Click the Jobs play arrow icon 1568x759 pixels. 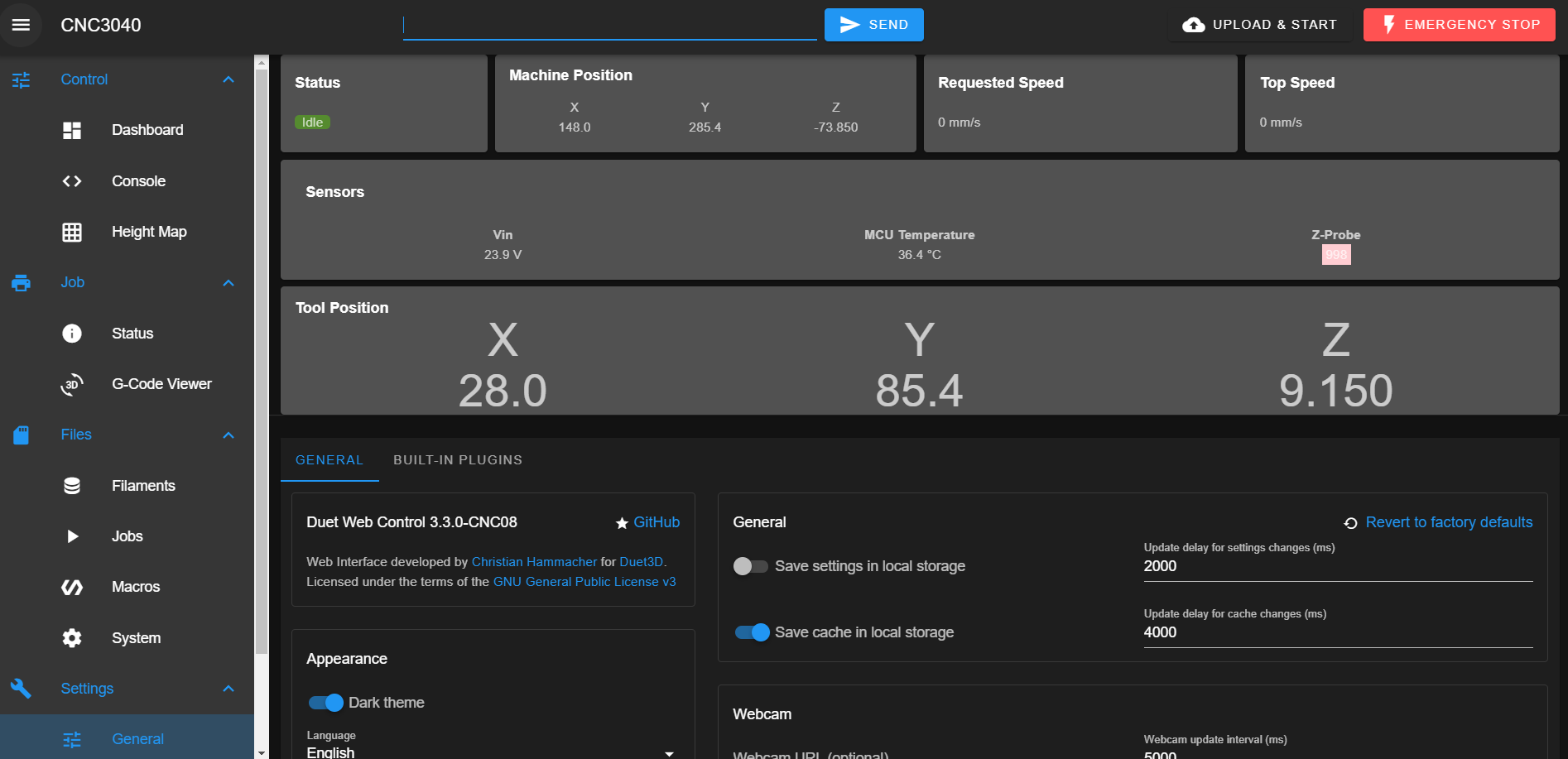[x=72, y=536]
